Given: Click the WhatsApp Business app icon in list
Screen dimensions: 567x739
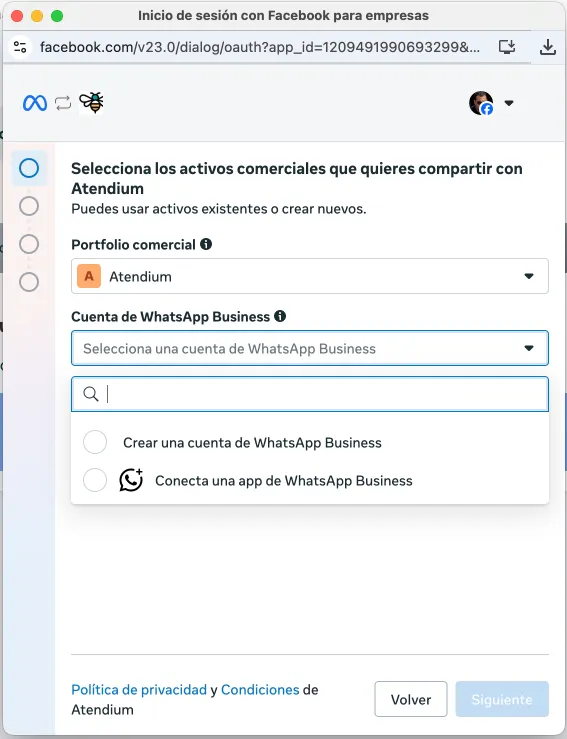Looking at the screenshot, I should click(131, 480).
